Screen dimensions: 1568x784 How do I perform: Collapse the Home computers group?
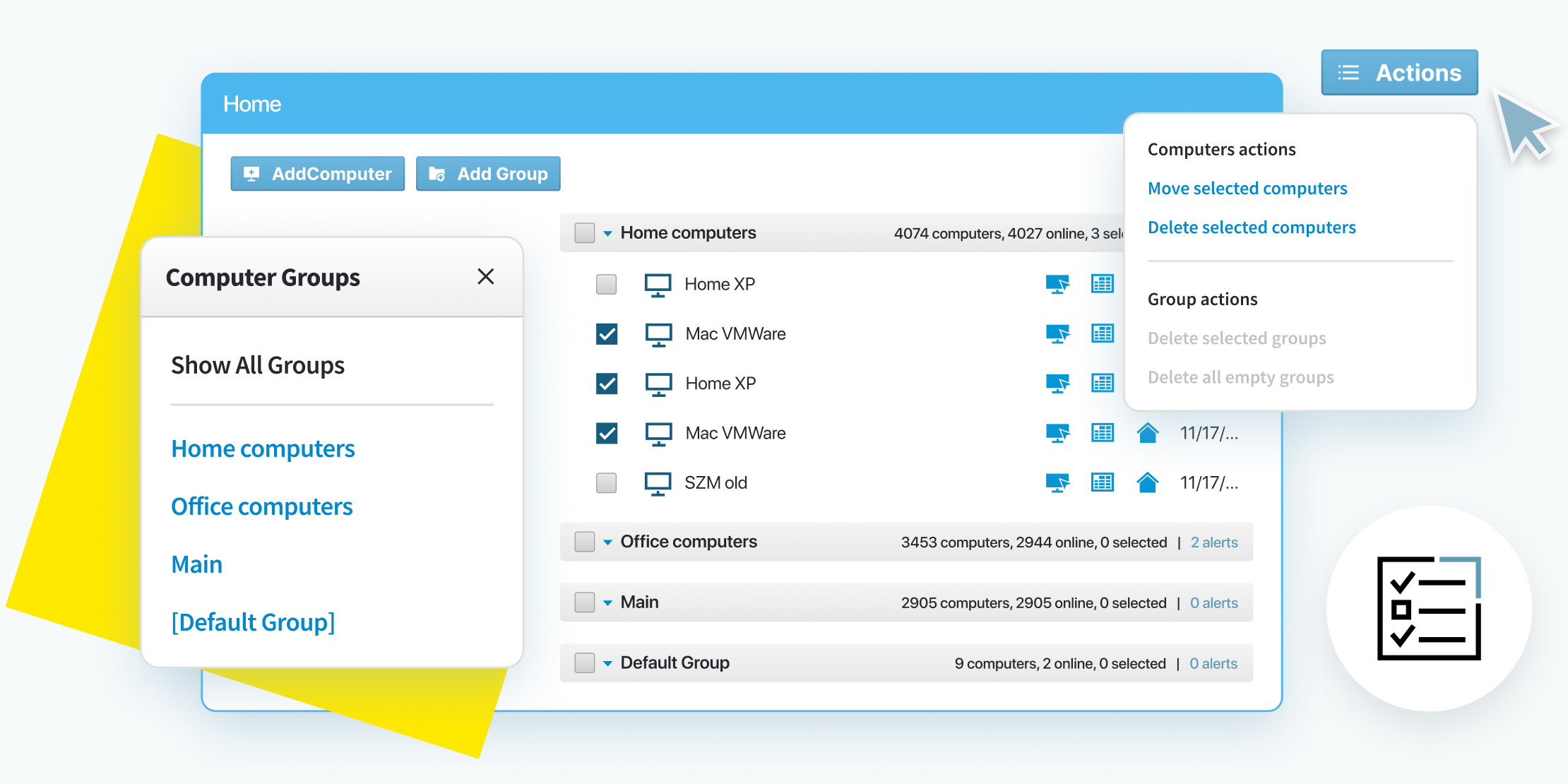[607, 232]
